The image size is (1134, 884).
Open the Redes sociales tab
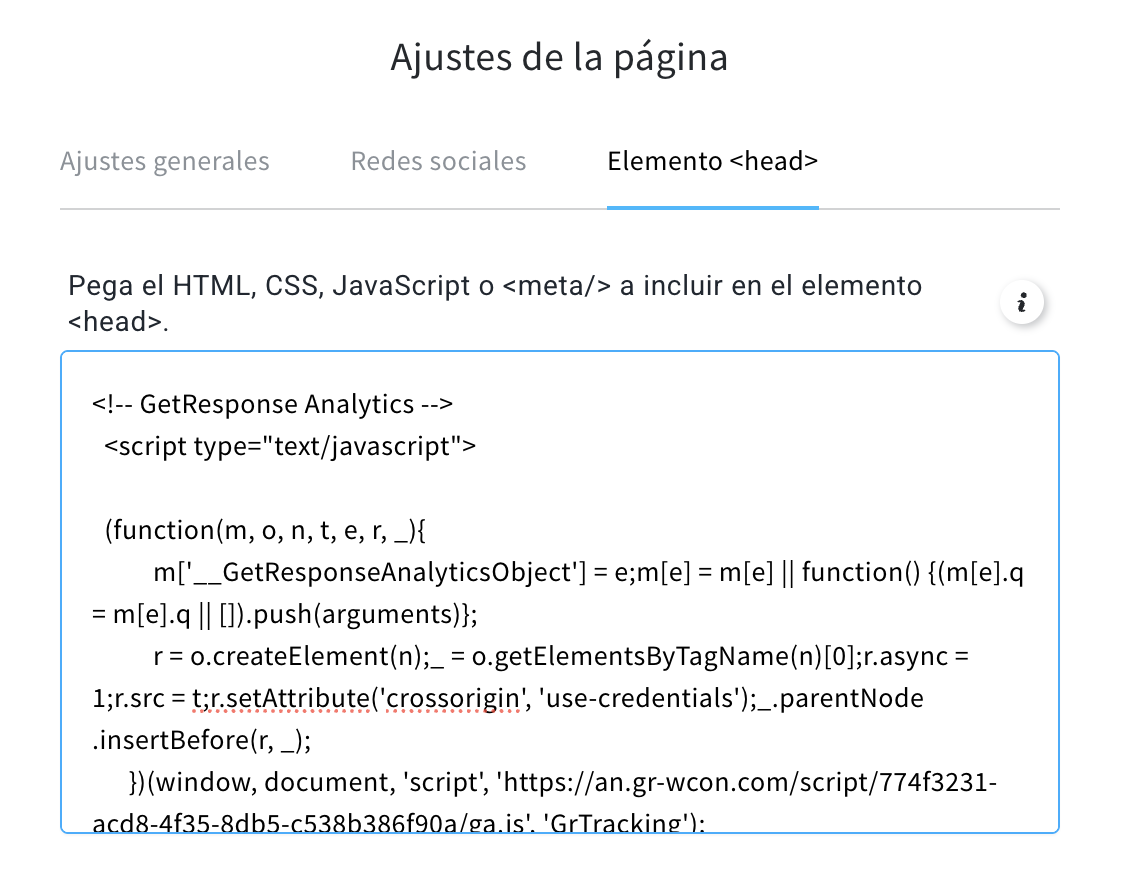coord(438,161)
